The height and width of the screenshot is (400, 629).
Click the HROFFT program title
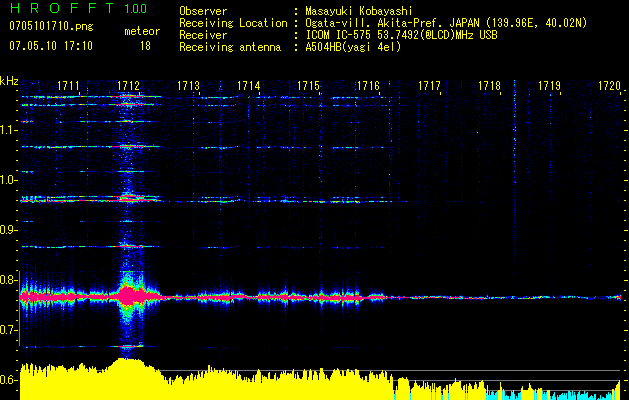point(63,8)
